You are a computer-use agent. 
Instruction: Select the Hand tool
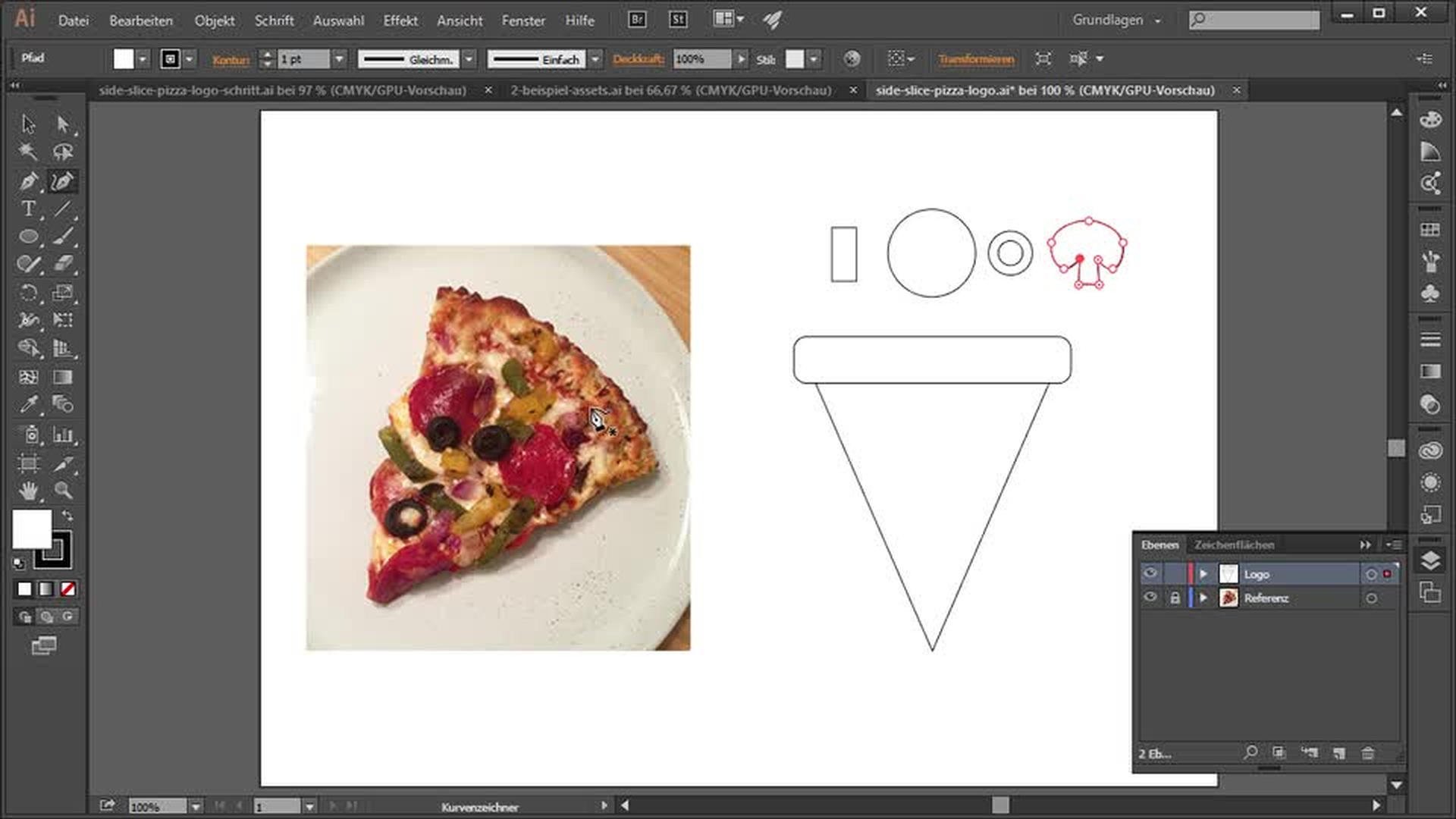[28, 491]
